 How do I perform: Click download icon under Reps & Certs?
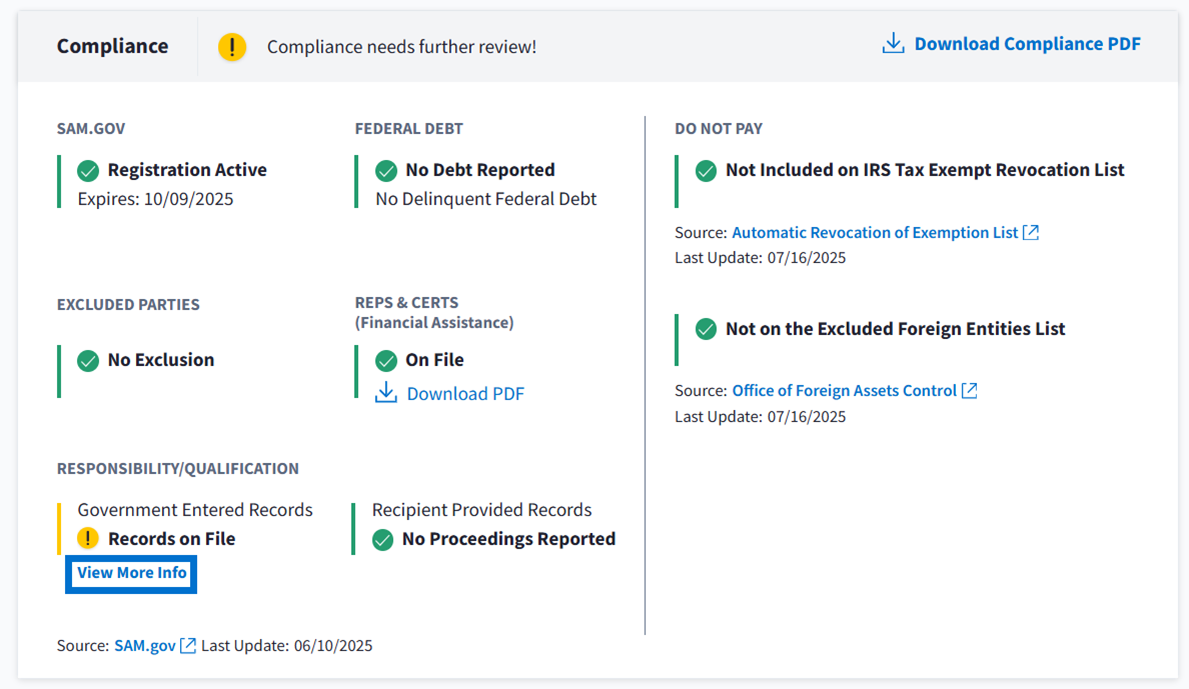pyautogui.click(x=386, y=393)
